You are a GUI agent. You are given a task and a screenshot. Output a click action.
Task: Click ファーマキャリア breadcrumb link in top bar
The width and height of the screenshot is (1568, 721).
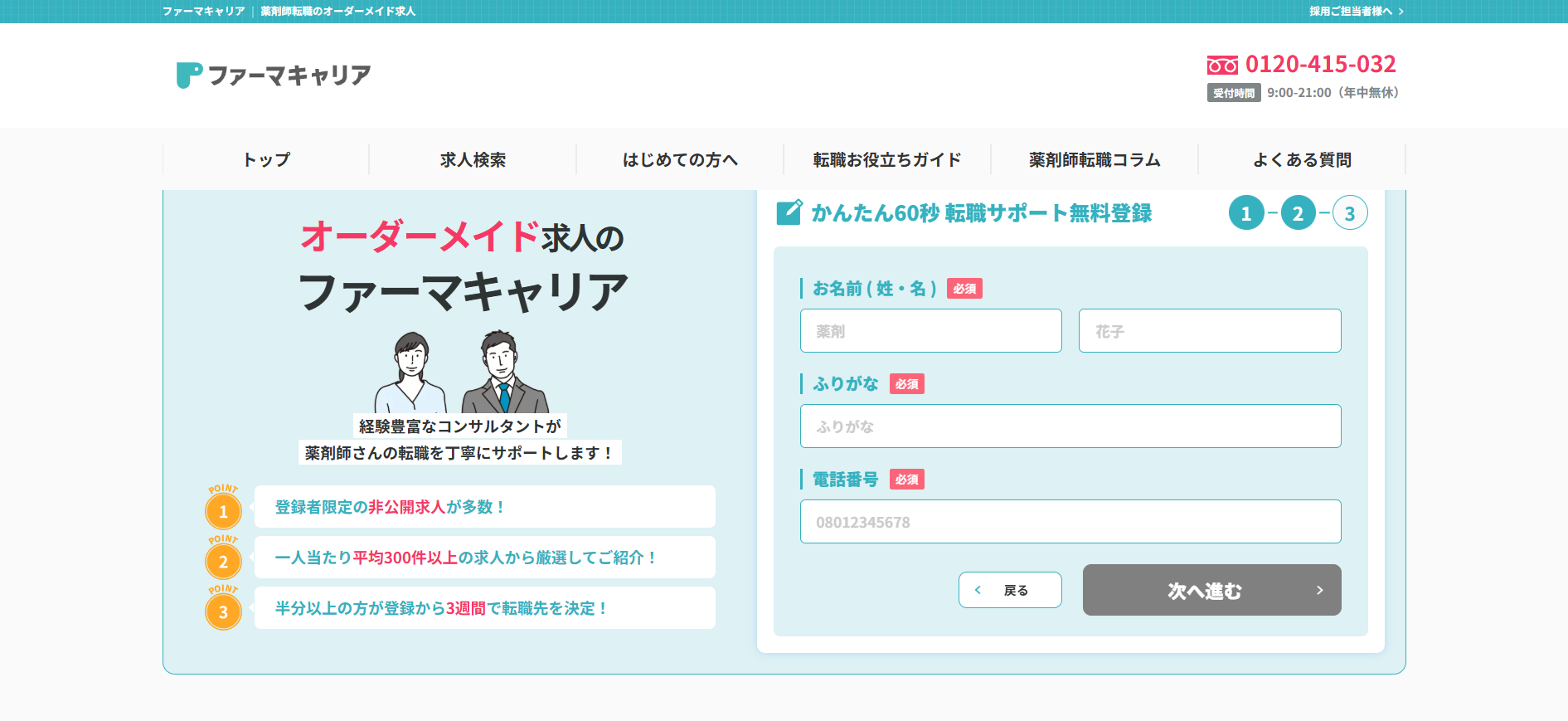(204, 12)
